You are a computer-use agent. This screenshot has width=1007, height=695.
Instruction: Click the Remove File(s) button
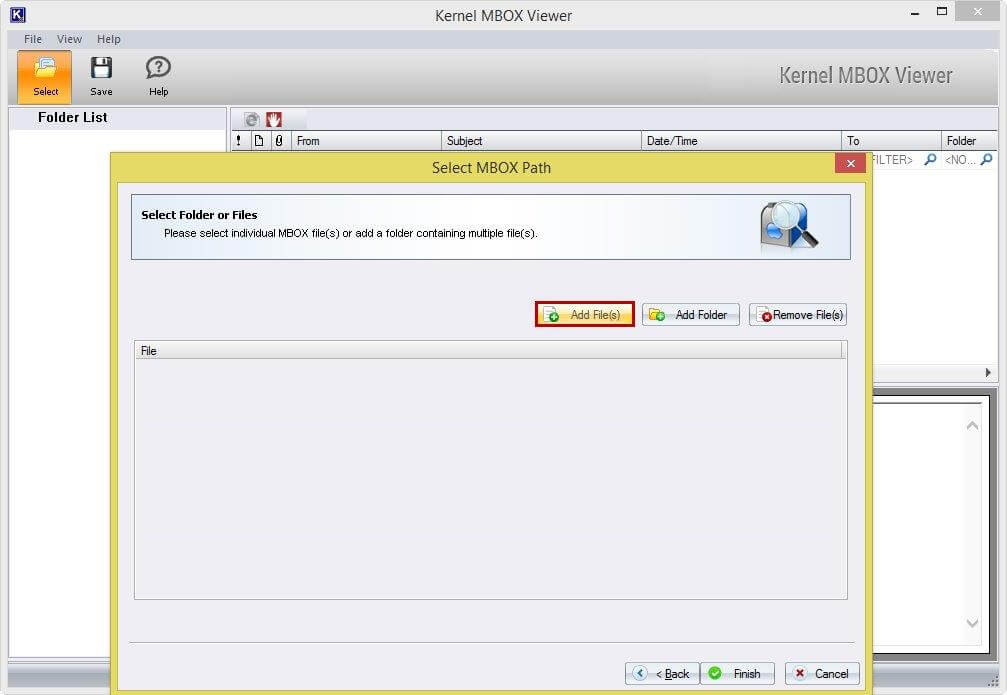[798, 314]
